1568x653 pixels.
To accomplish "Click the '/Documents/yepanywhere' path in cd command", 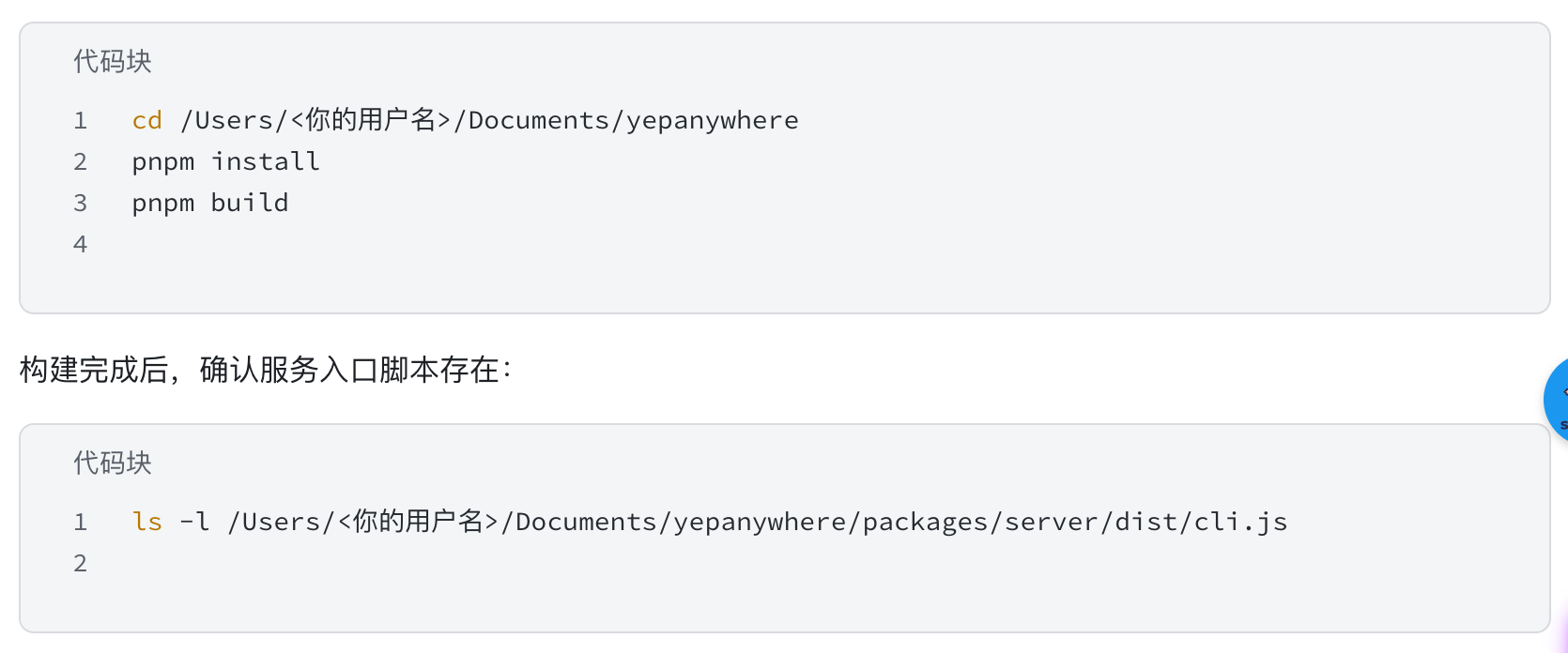I will pos(626,120).
